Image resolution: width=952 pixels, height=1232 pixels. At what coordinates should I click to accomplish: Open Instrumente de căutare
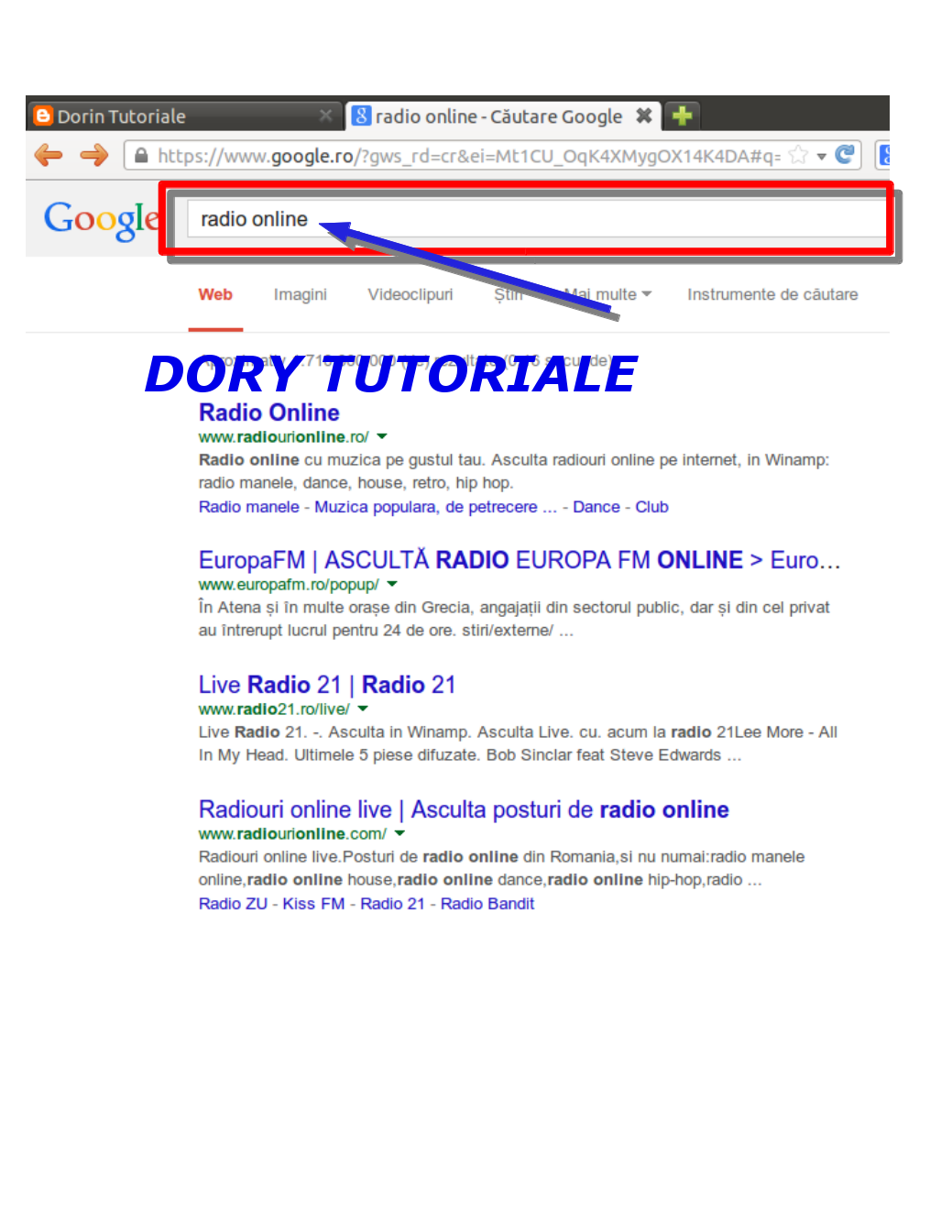click(772, 294)
